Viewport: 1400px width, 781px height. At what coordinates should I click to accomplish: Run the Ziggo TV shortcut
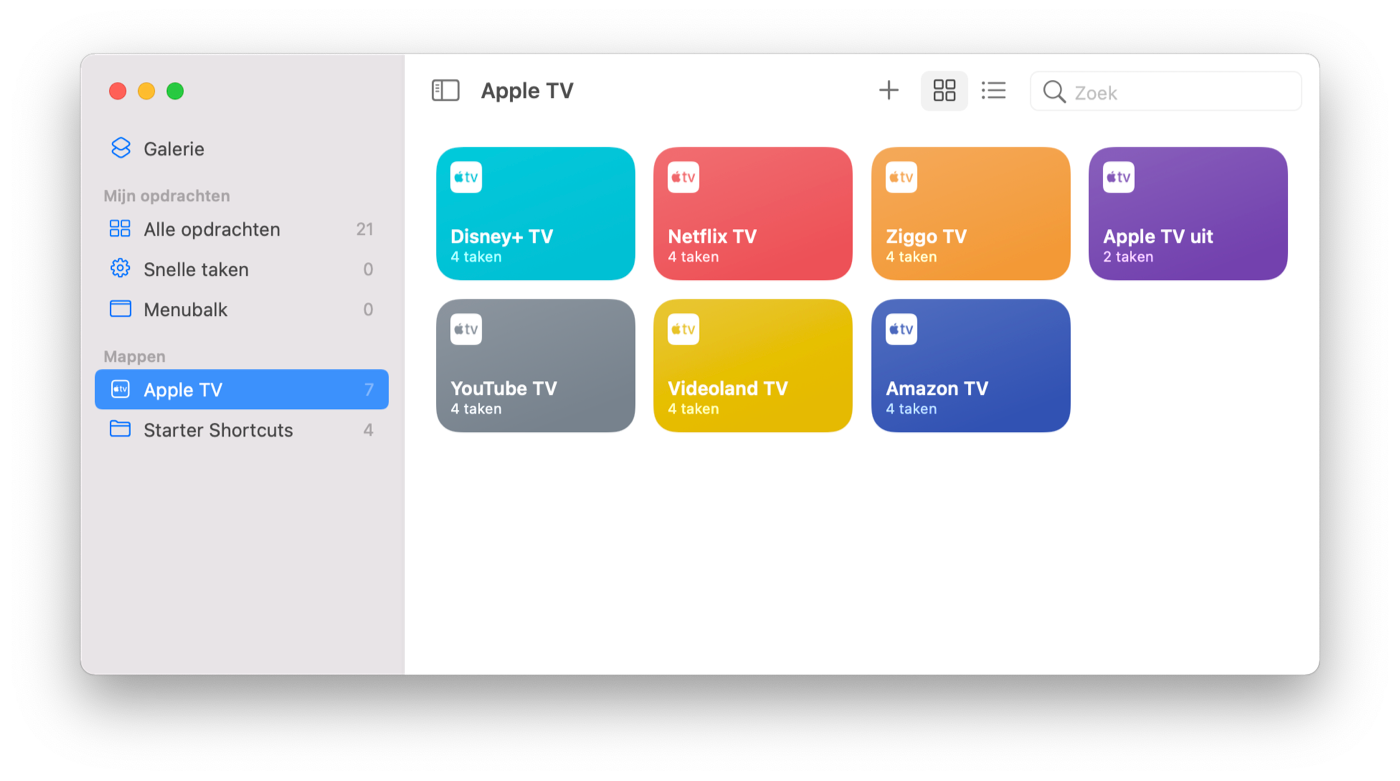(x=971, y=214)
